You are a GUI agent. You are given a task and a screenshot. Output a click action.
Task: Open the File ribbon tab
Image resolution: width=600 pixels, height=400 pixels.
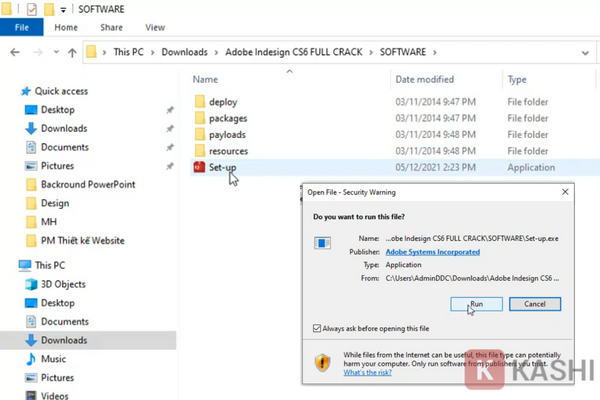point(22,28)
